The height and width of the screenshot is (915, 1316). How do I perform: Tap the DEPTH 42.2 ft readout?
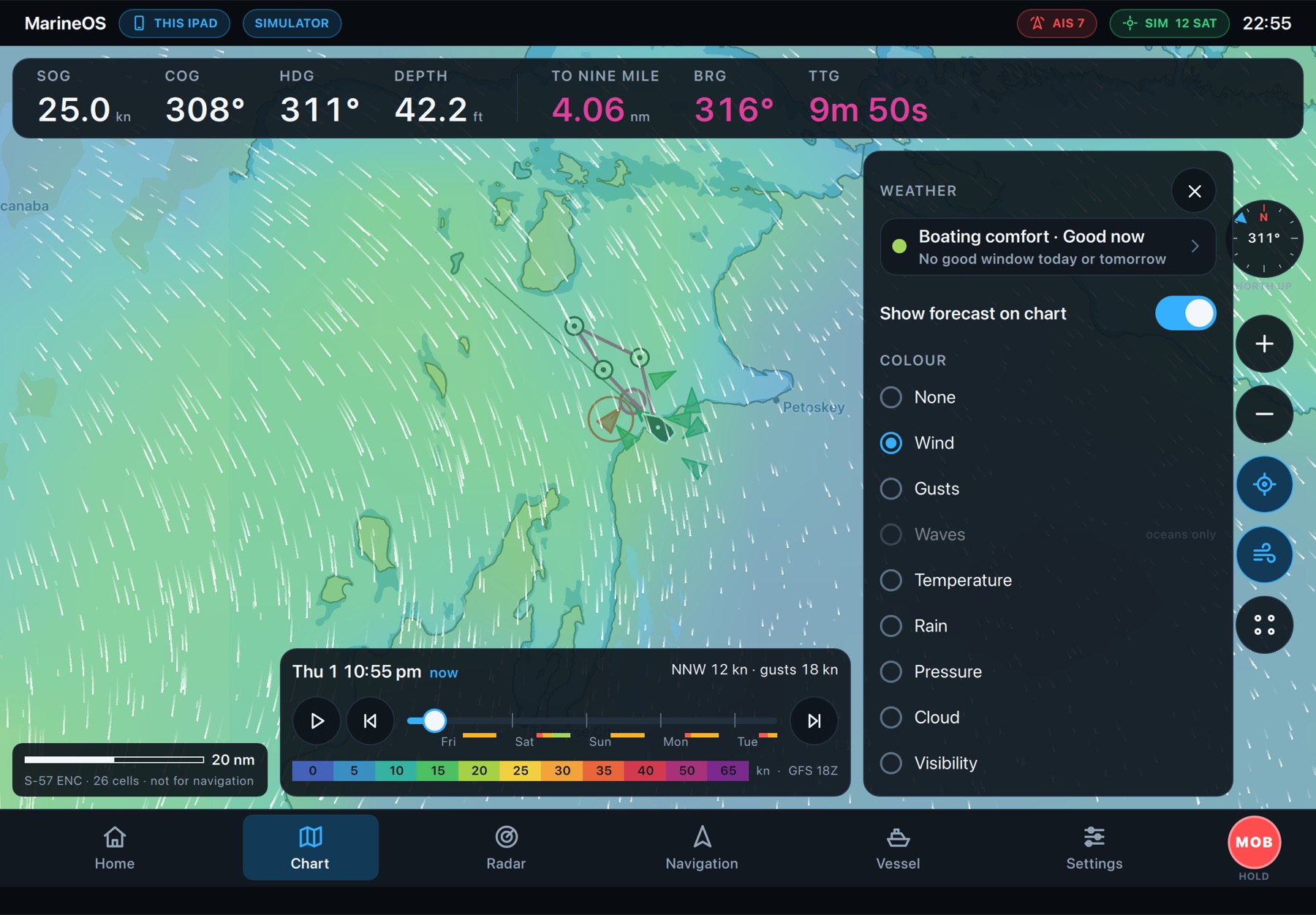coord(439,99)
